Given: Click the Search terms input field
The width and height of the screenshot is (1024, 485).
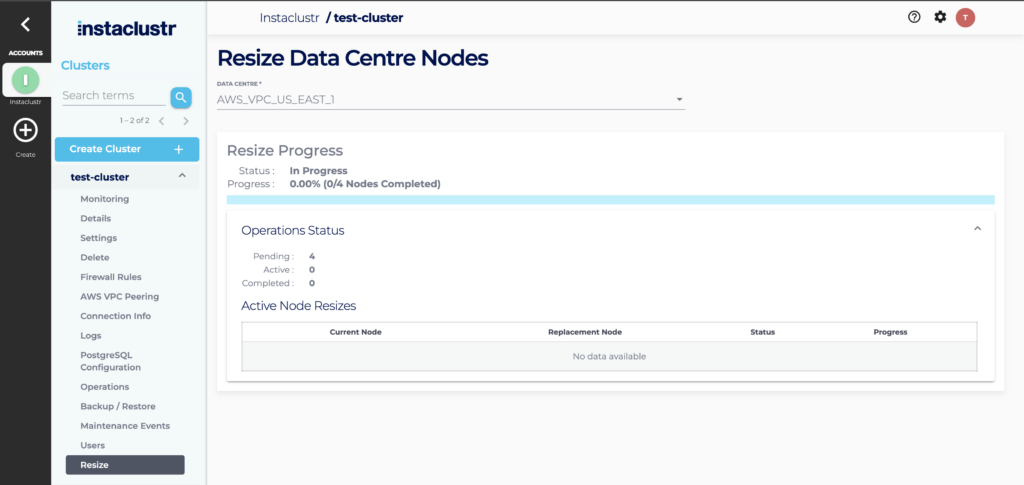Looking at the screenshot, I should (112, 96).
